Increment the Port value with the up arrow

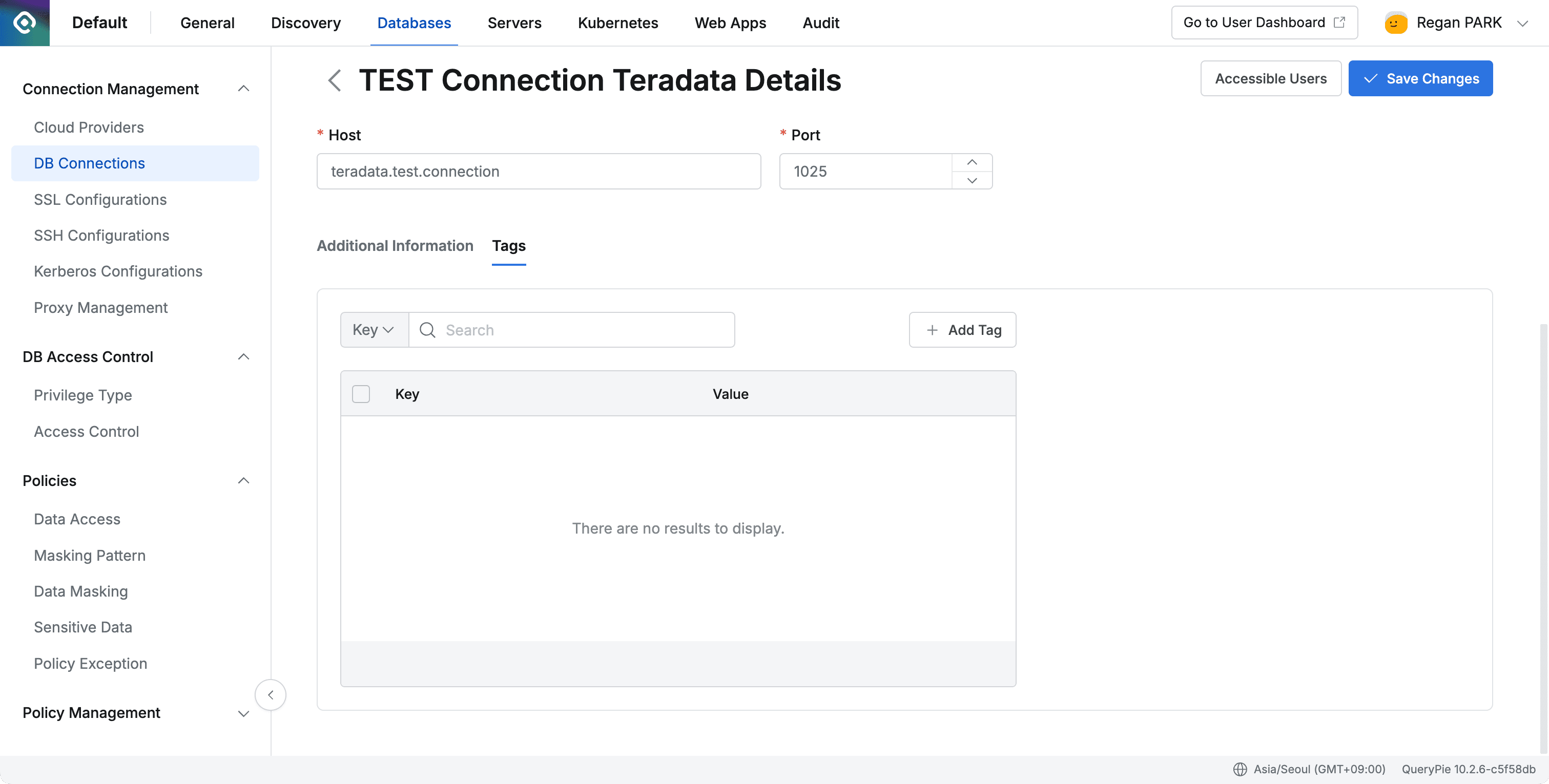[972, 162]
